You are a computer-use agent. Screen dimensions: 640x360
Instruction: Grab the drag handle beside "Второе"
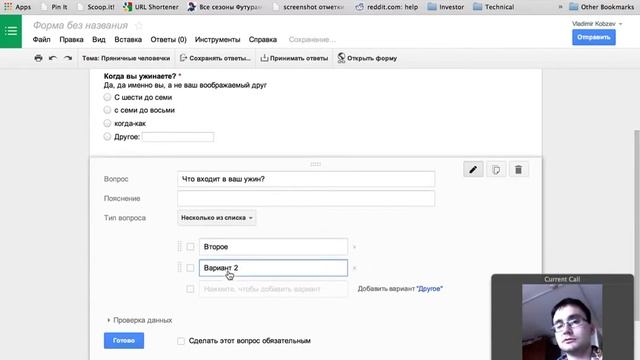[179, 247]
